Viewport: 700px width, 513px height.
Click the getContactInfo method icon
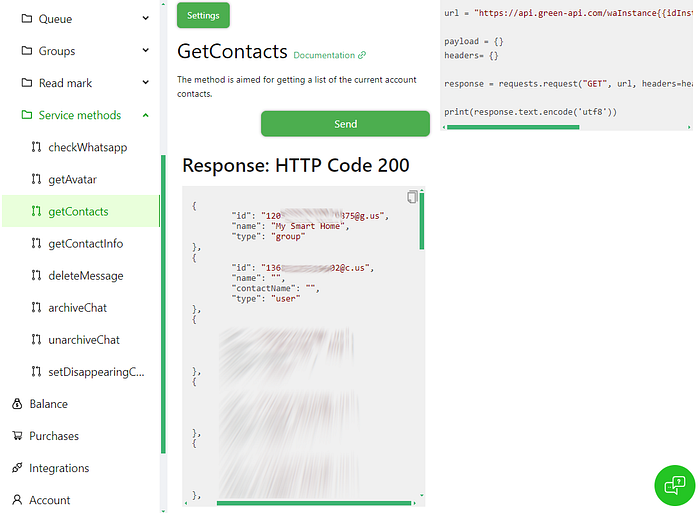[36, 243]
